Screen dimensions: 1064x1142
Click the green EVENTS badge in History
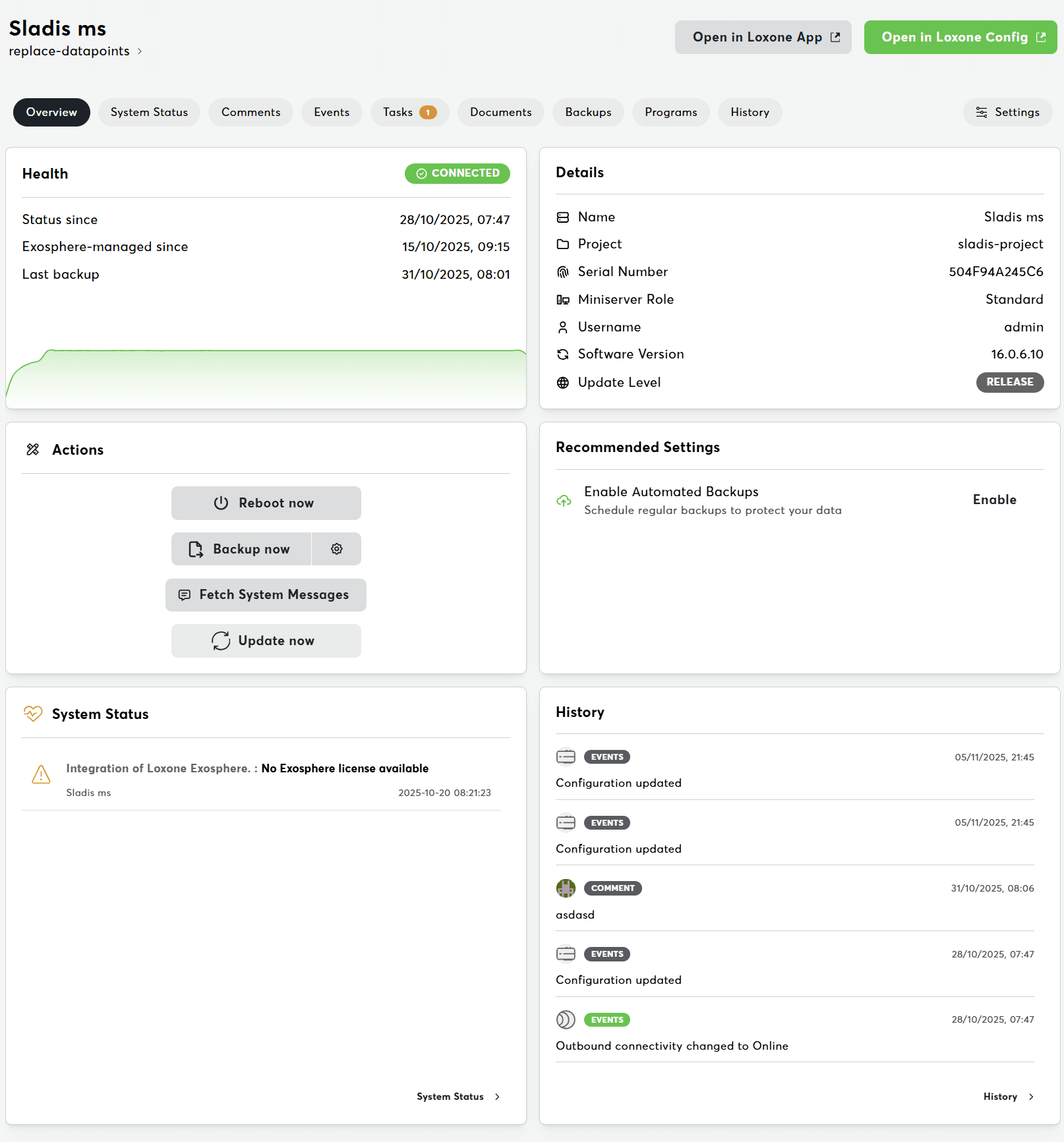coord(607,1020)
